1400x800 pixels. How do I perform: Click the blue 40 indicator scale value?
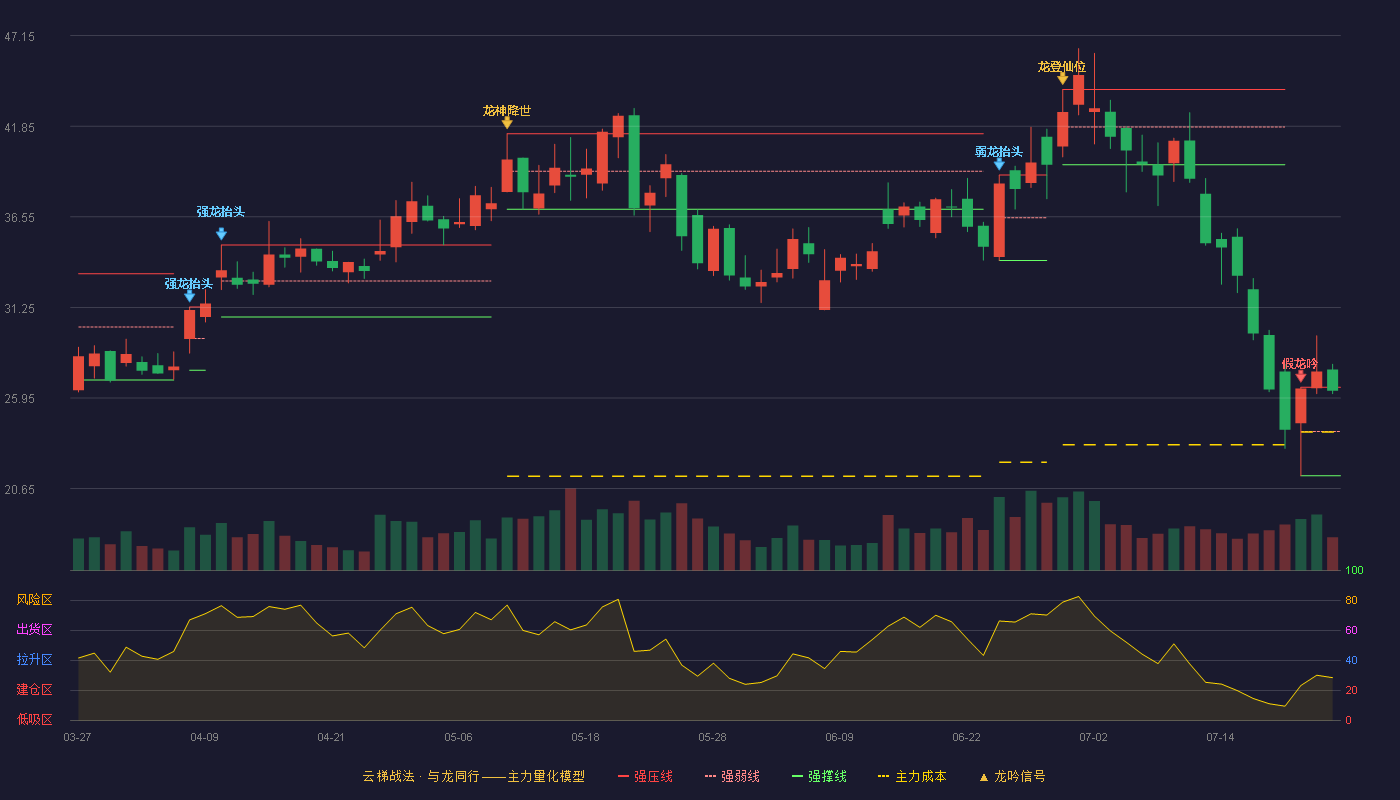1351,660
